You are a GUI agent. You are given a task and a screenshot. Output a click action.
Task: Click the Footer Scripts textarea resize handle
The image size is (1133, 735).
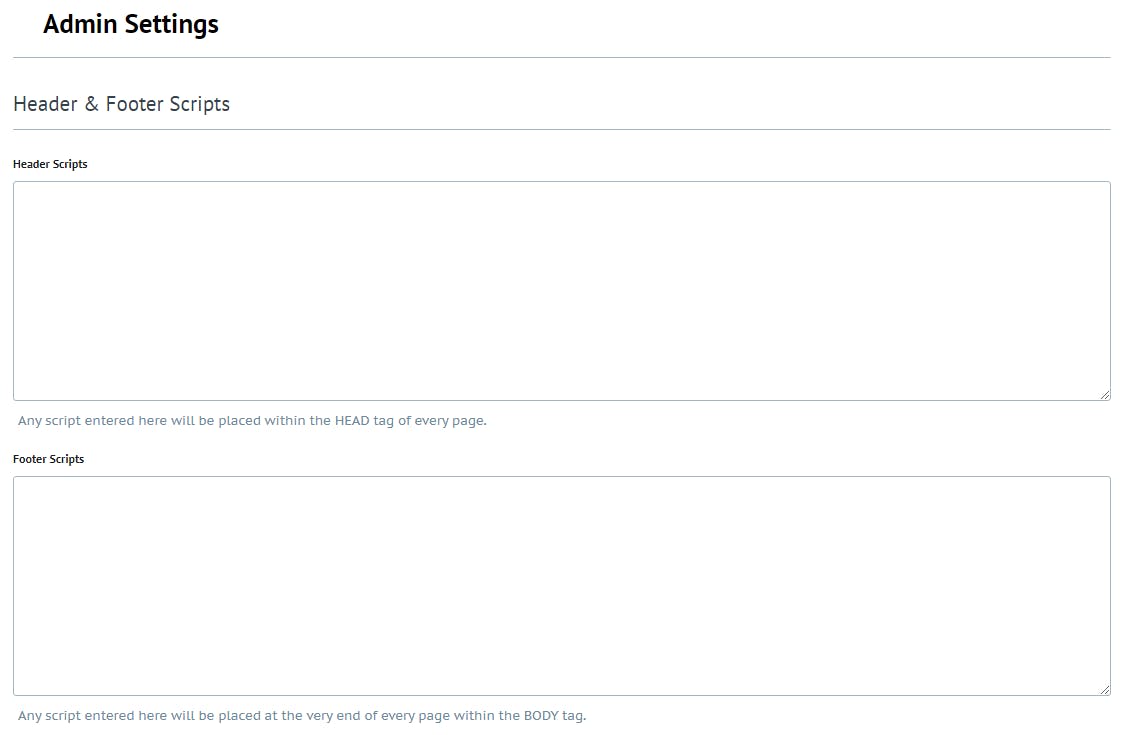[x=1105, y=690]
